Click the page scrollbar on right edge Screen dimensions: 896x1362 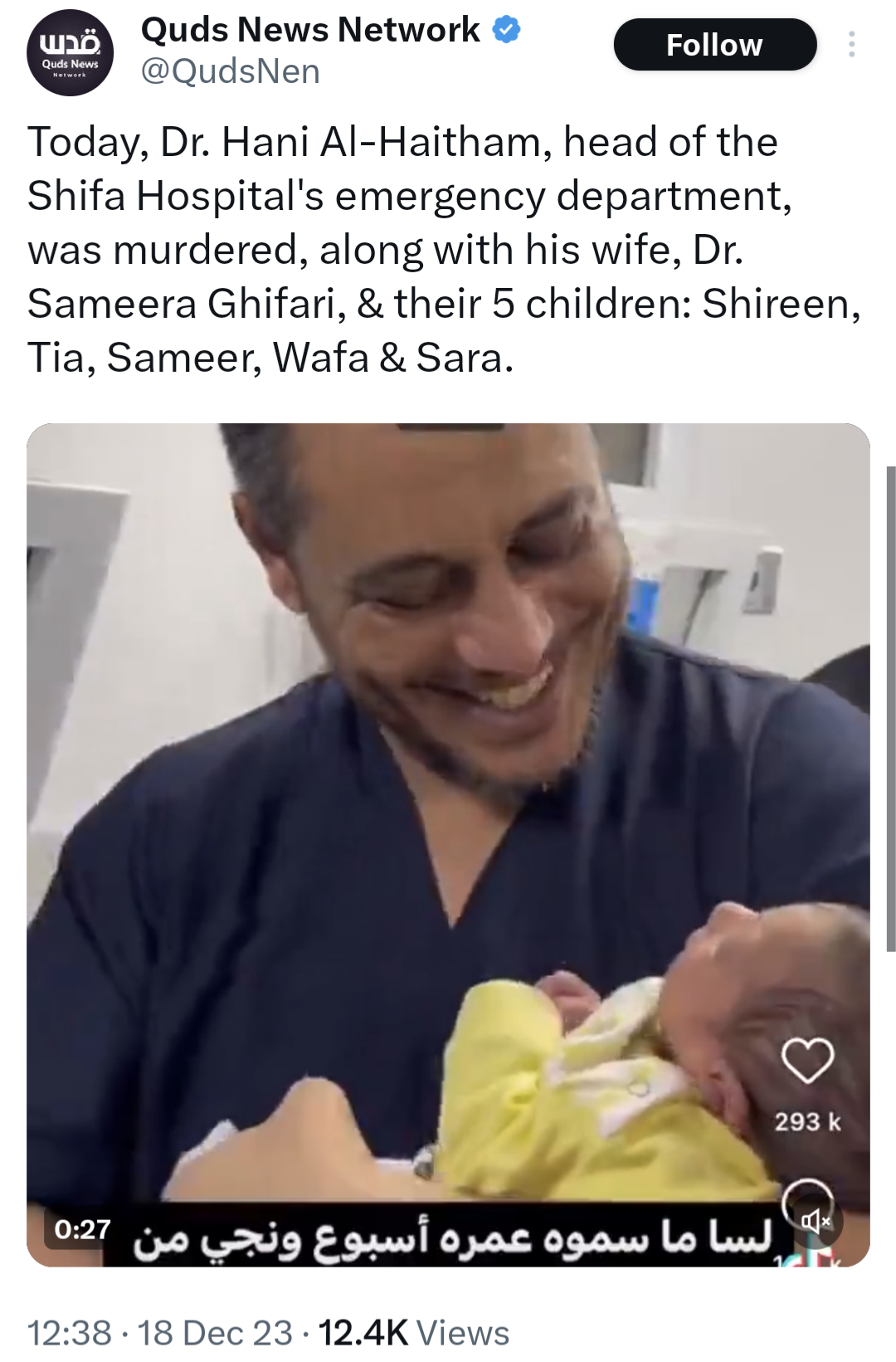(x=891, y=705)
